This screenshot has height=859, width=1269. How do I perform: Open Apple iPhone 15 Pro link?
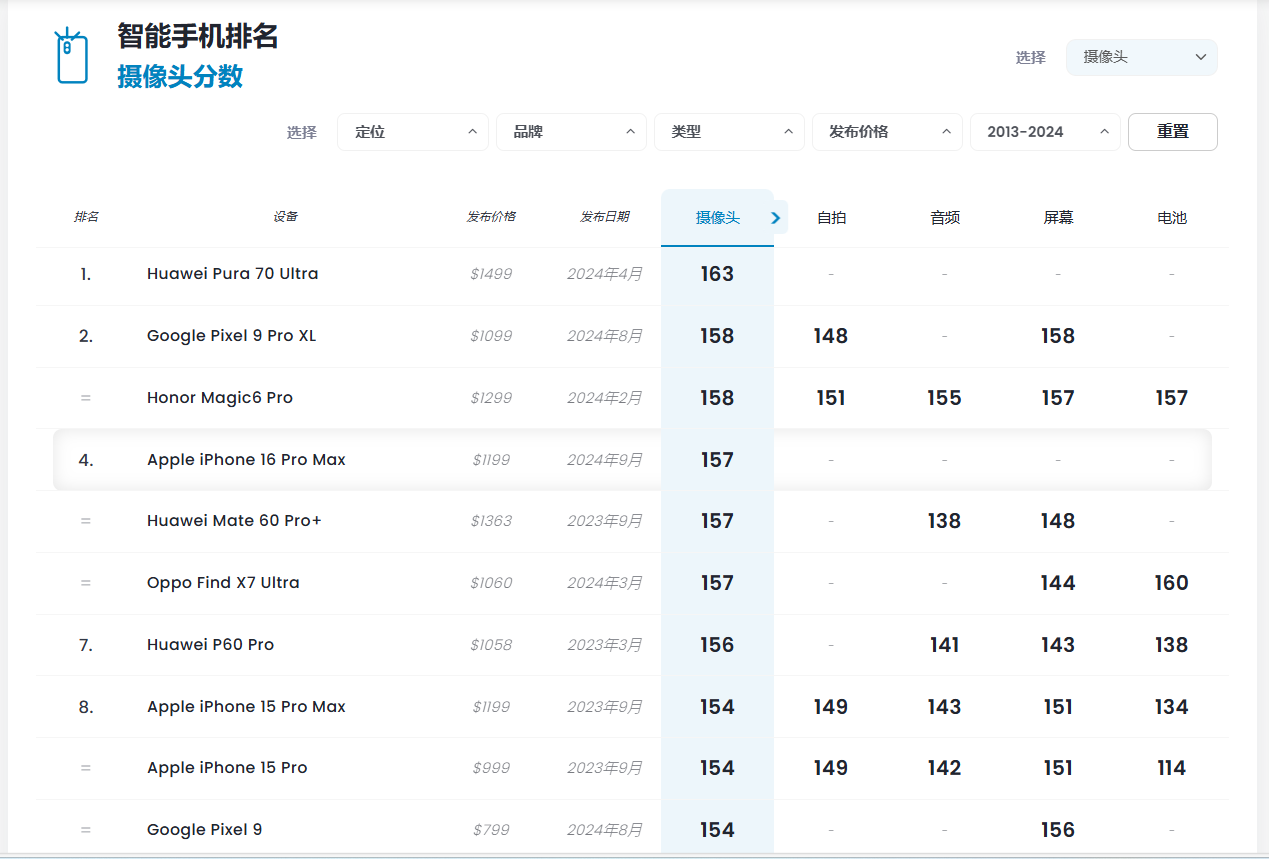(x=227, y=768)
